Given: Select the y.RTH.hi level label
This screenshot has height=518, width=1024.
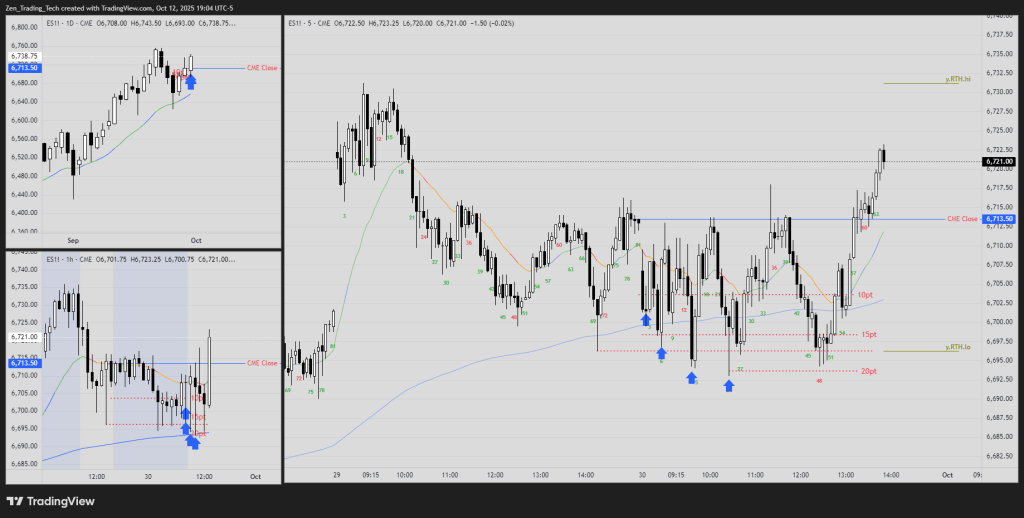Looking at the screenshot, I should pos(958,79).
